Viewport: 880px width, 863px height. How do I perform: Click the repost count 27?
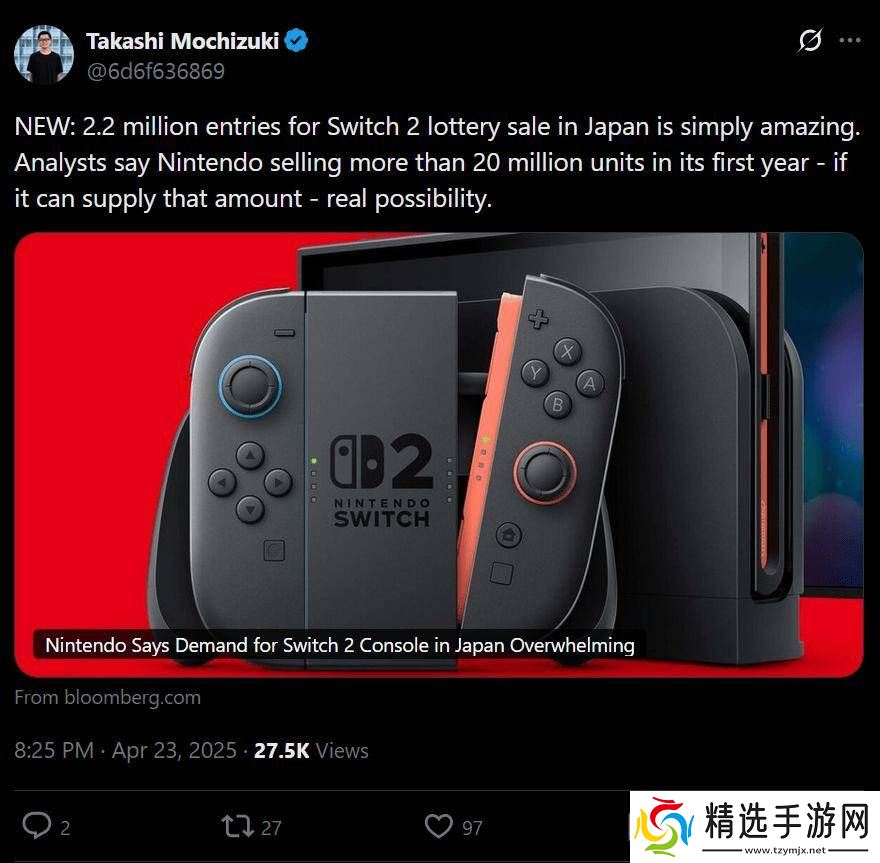click(271, 828)
